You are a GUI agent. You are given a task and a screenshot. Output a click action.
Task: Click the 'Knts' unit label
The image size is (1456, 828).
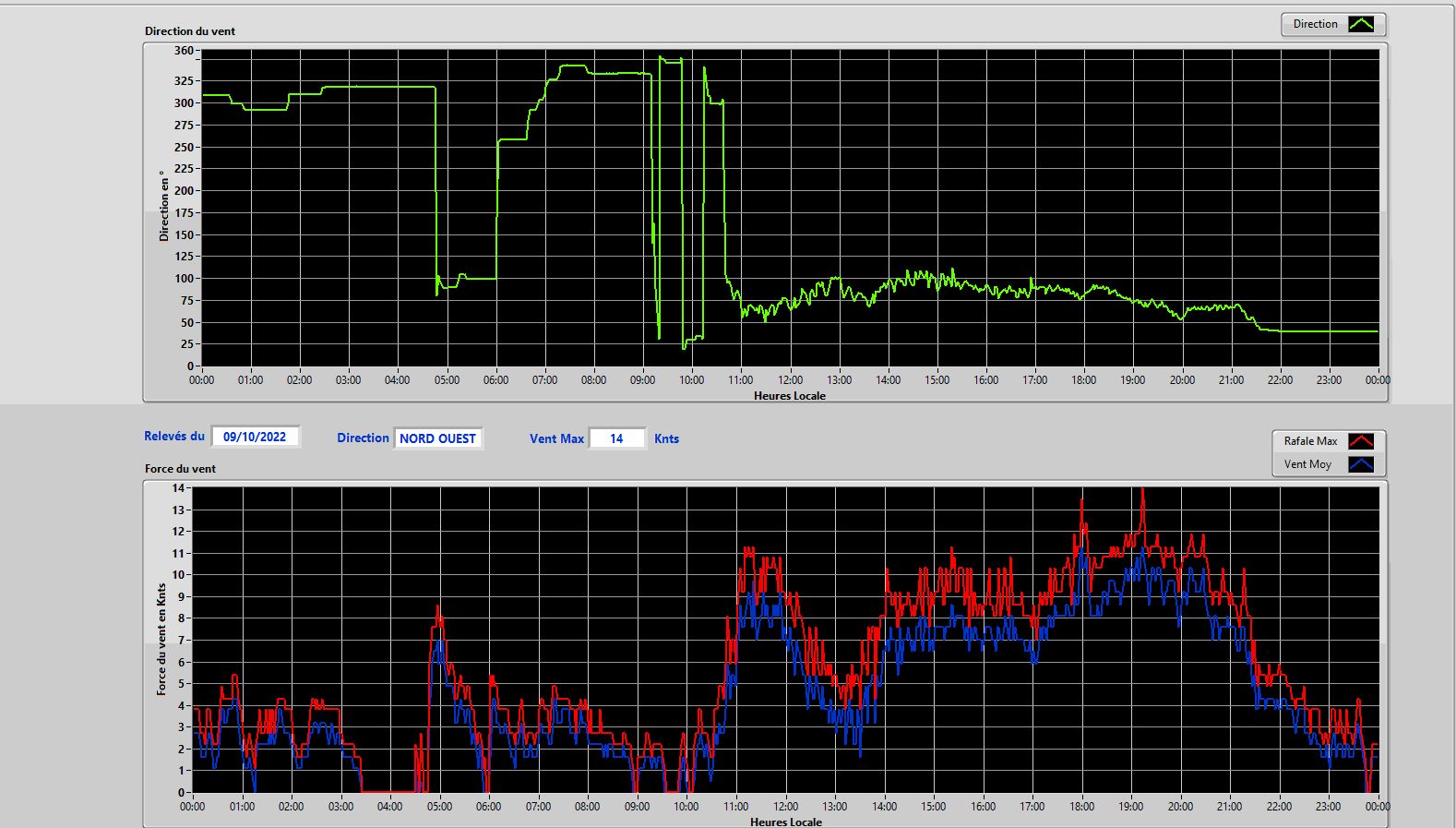click(666, 438)
